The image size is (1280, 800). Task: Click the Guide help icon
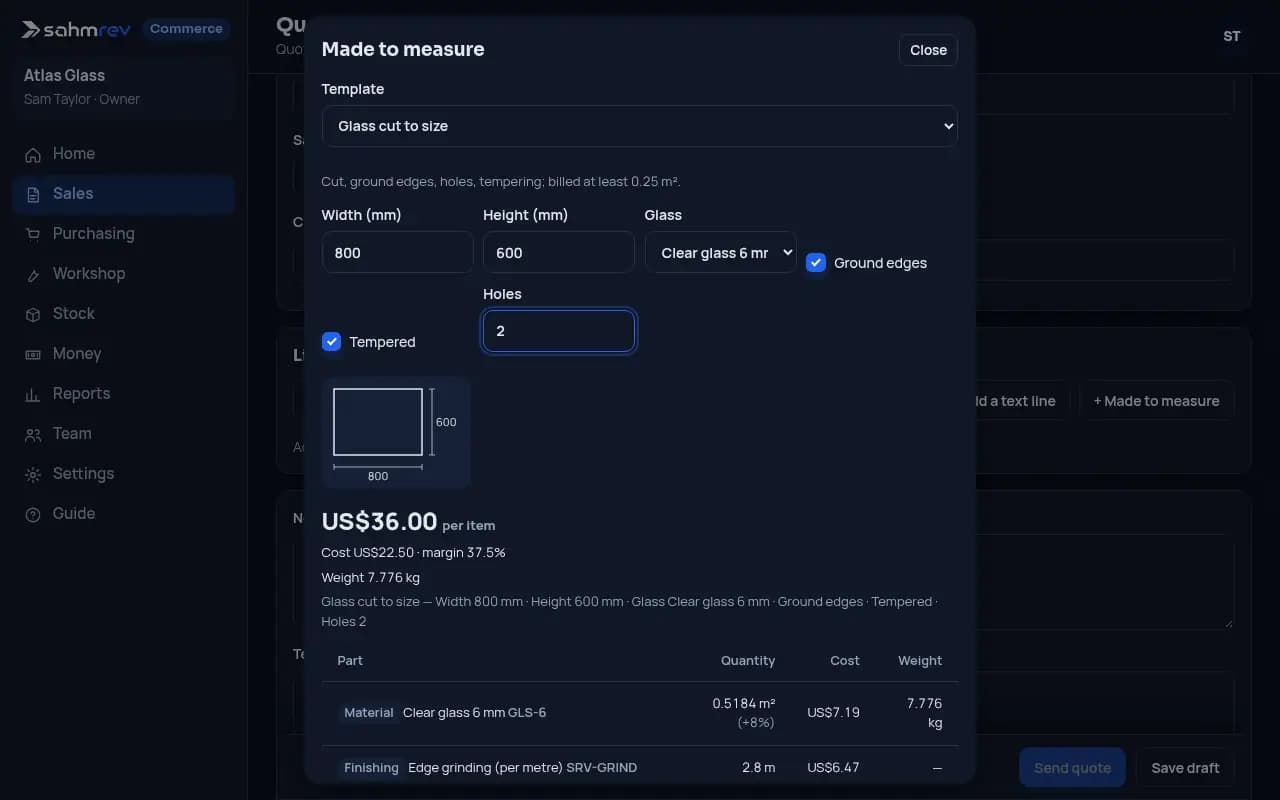(33, 514)
